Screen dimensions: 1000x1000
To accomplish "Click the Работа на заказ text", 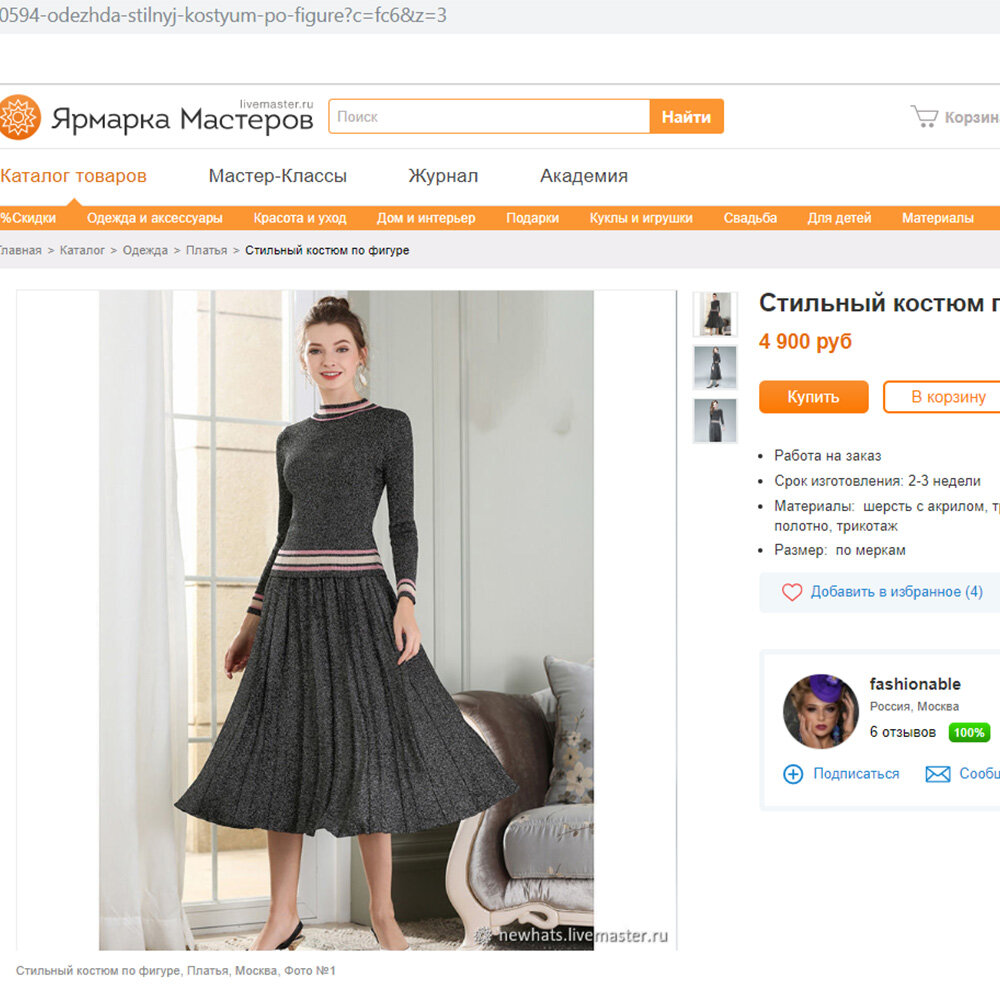I will 827,456.
